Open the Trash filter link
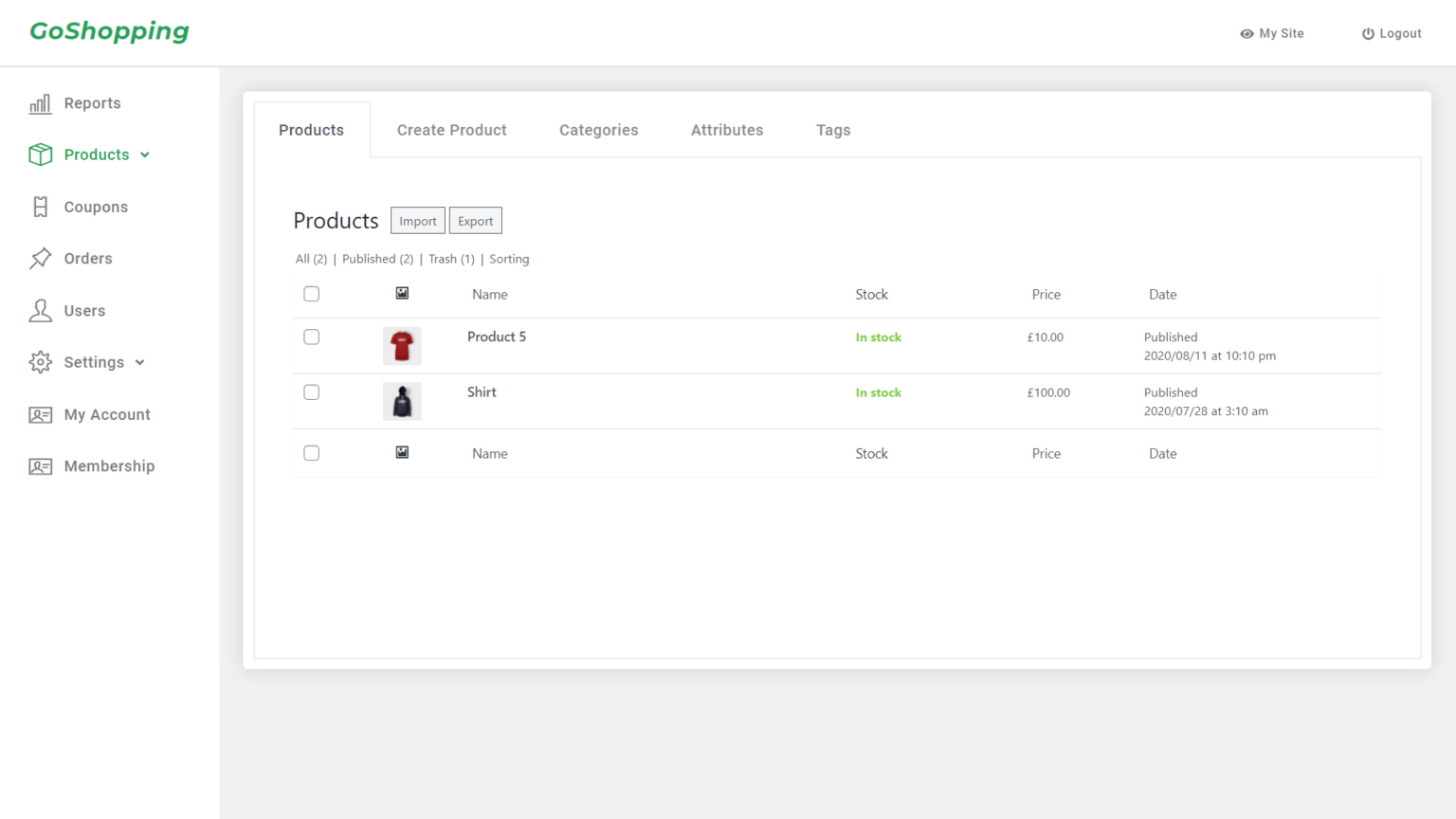Viewport: 1456px width, 819px height. [451, 259]
